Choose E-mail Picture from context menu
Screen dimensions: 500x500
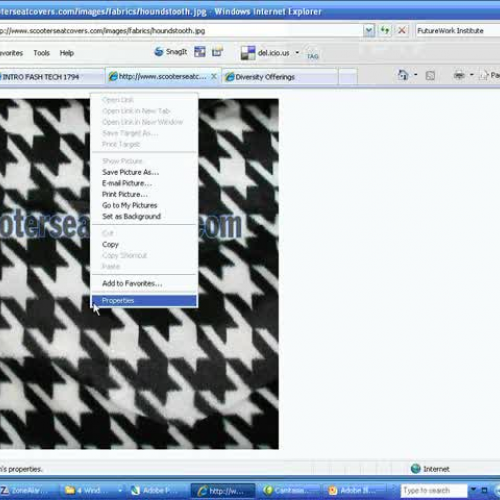pyautogui.click(x=145, y=183)
